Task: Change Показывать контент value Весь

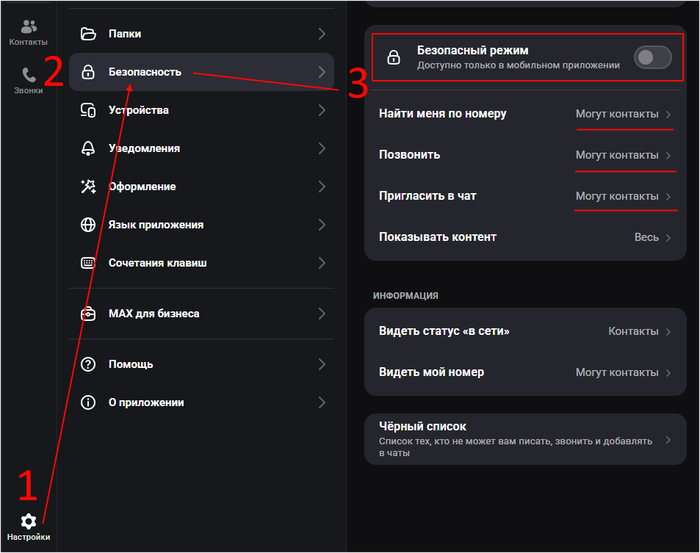Action: [646, 237]
